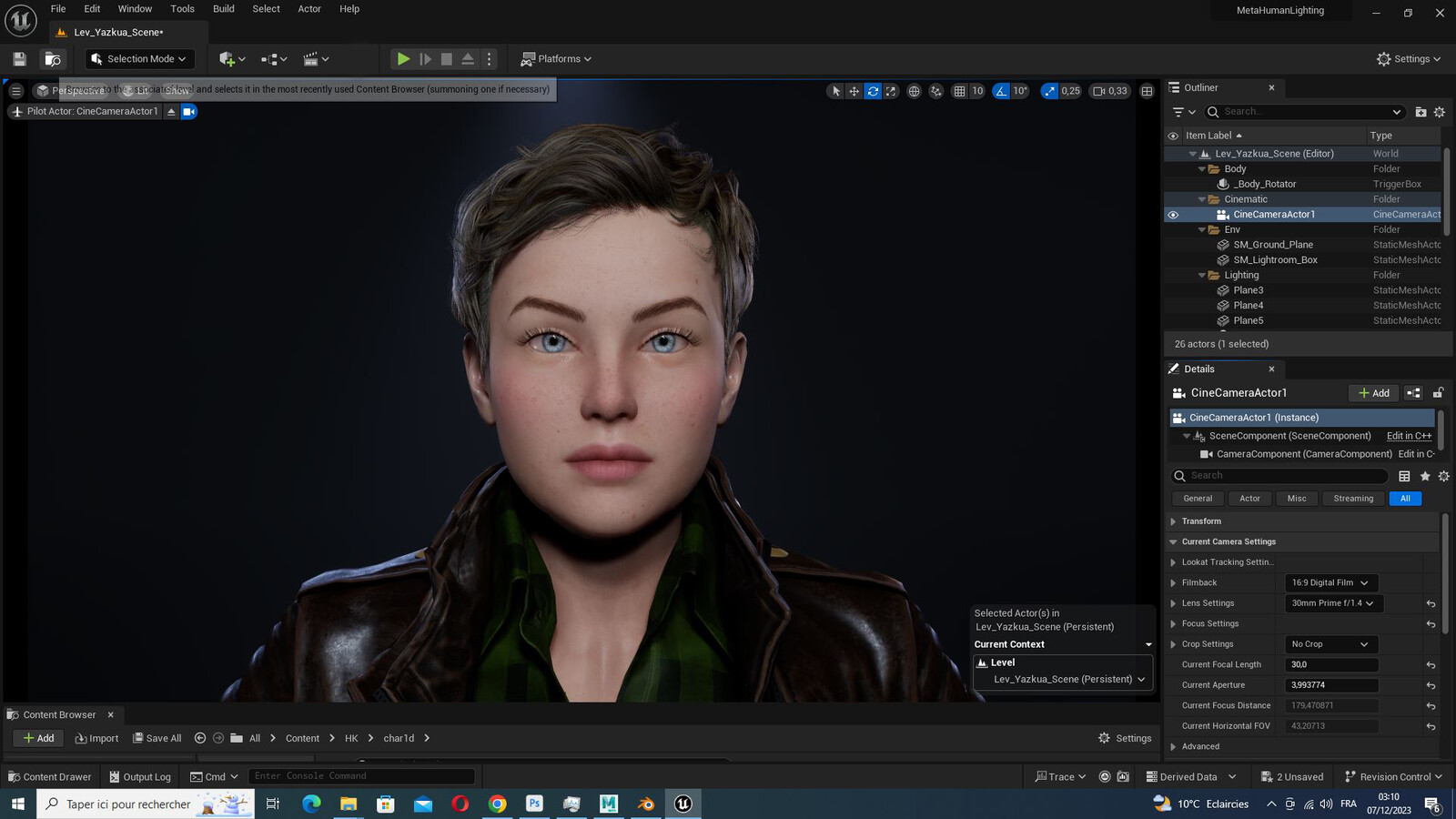Create new folder in Outliner
Screen dimensions: 1456x819
point(1421,112)
